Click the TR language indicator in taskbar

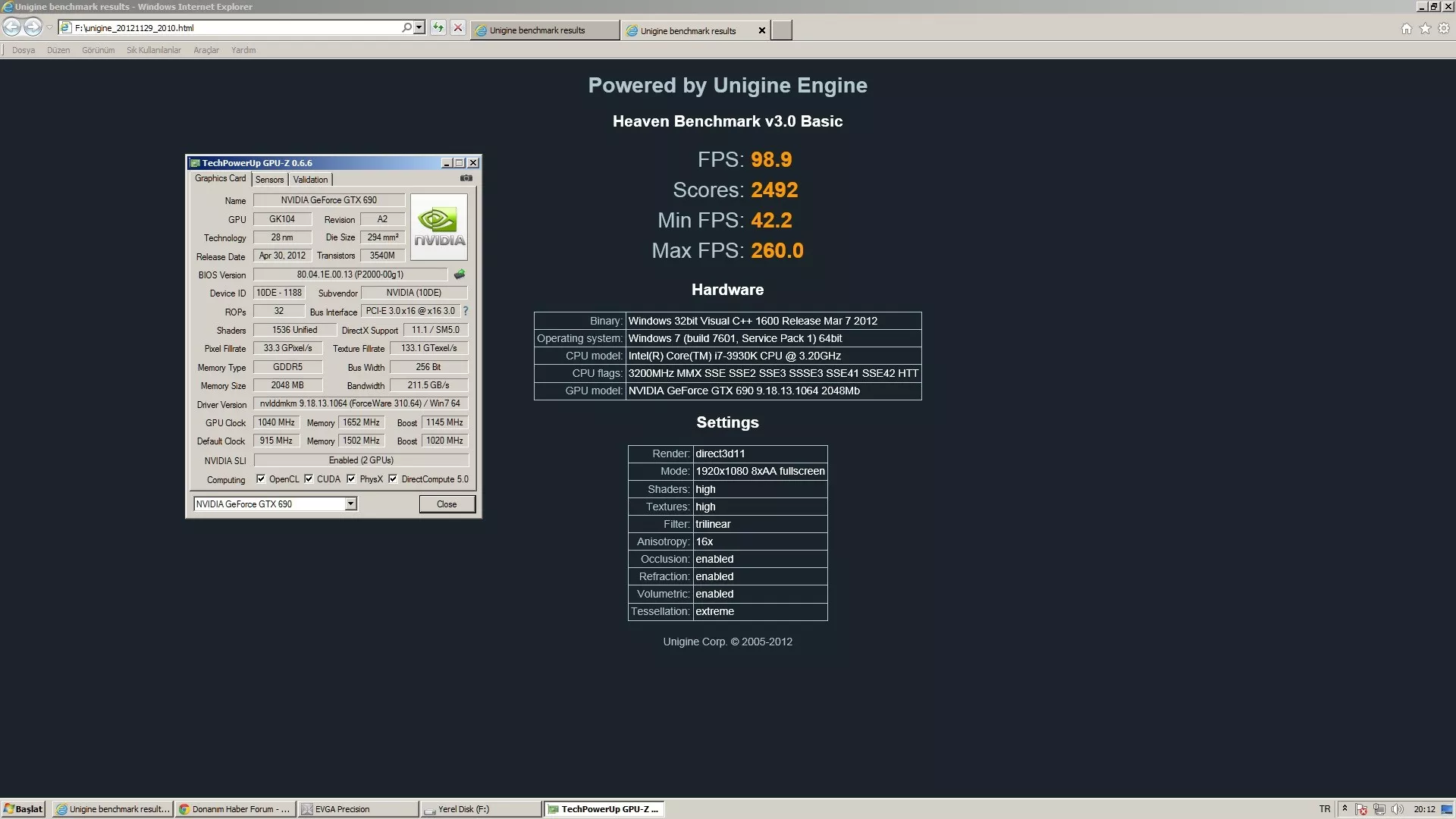(1325, 809)
